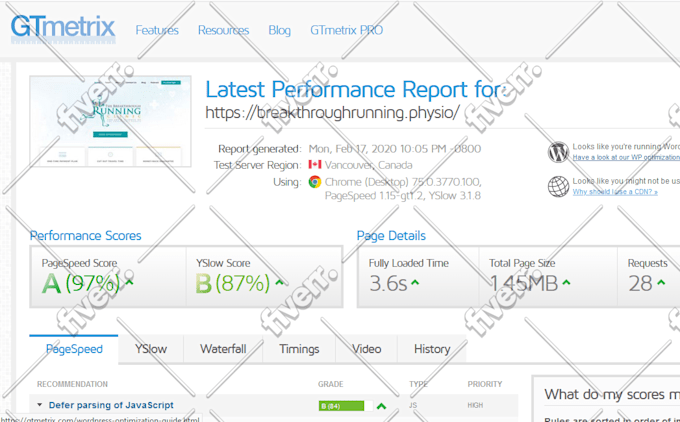Click the Total Page Size 1.45MB value
This screenshot has height=422, width=680.
[x=523, y=284]
